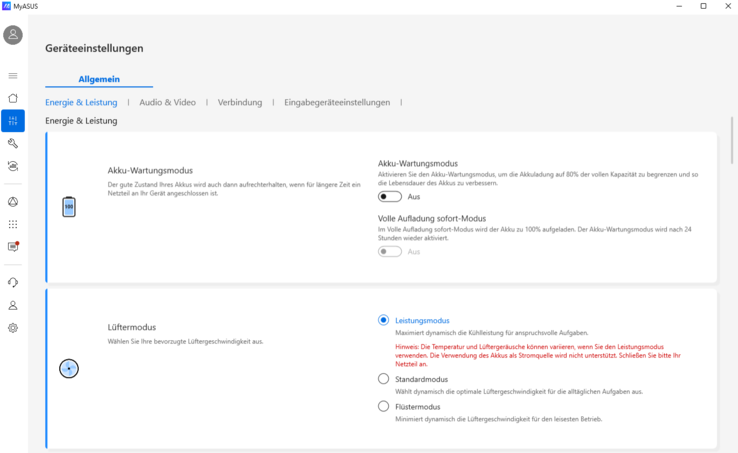Open Eingabegeräteeinstellungen section

coord(337,102)
